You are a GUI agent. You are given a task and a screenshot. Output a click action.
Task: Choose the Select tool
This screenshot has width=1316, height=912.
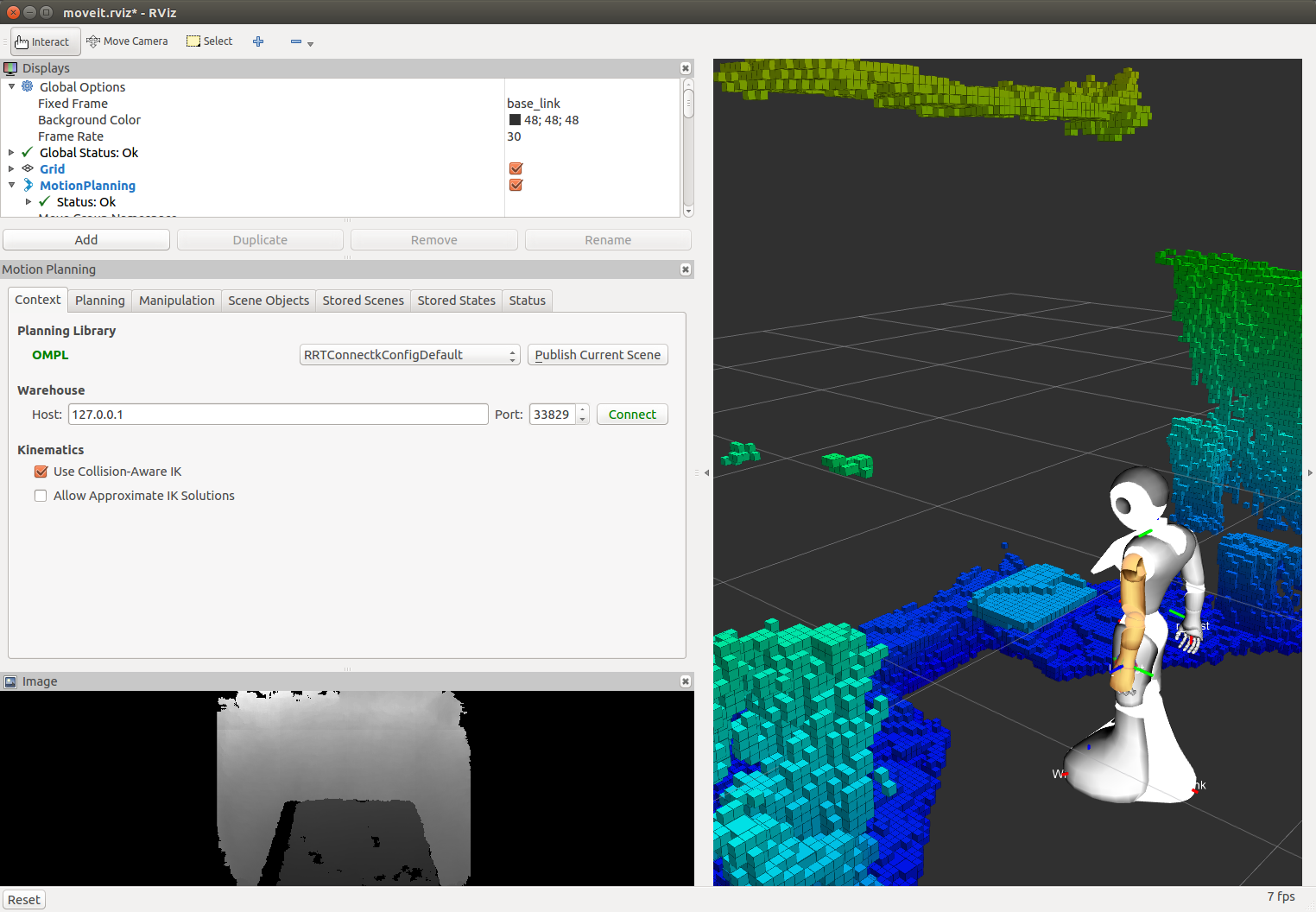tap(210, 41)
